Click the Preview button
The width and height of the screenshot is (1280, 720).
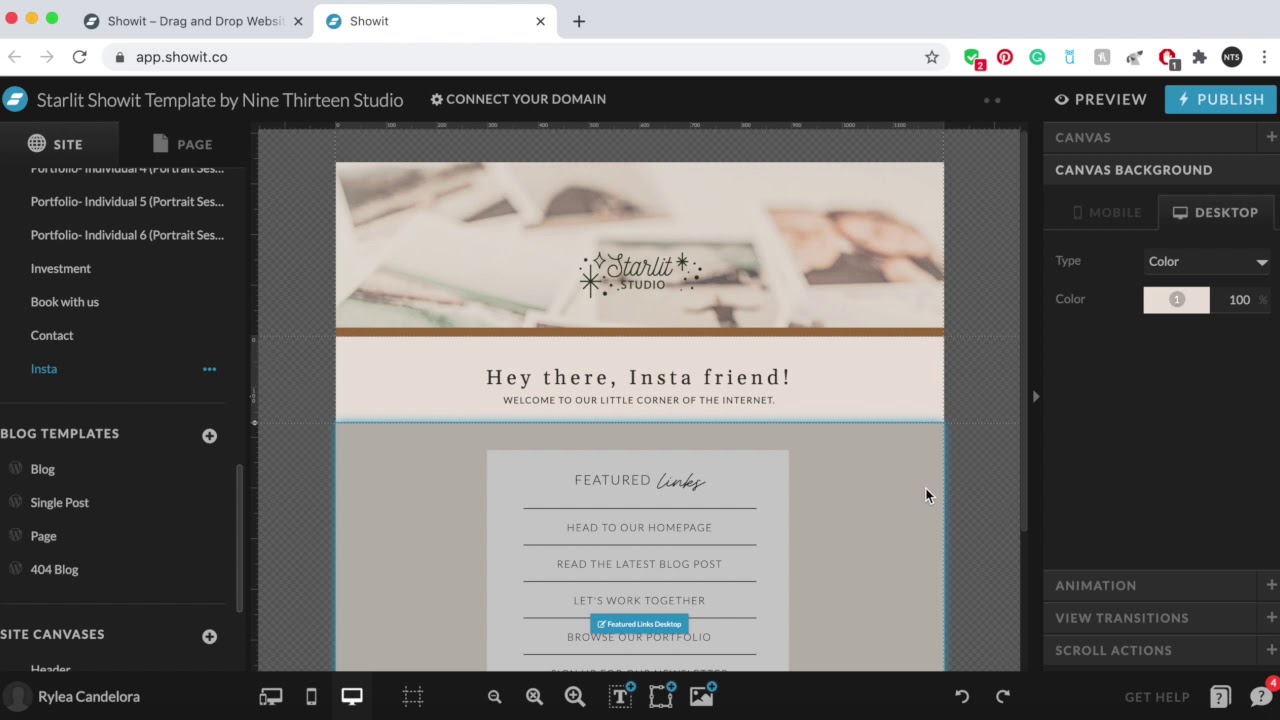(1101, 99)
